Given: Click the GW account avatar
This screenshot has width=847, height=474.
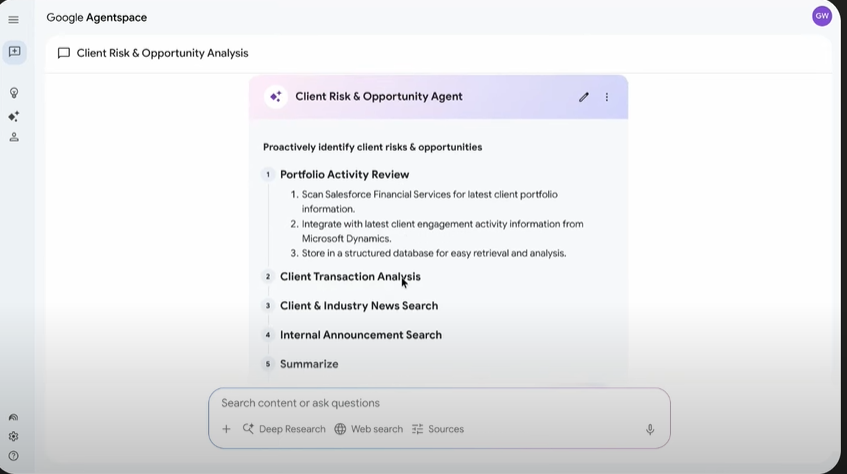Looking at the screenshot, I should coord(822,16).
